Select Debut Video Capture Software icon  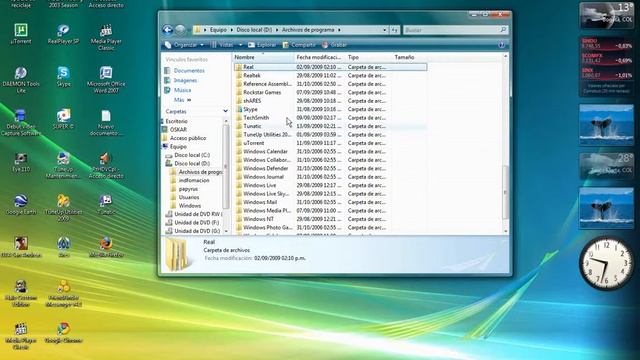(x=21, y=122)
